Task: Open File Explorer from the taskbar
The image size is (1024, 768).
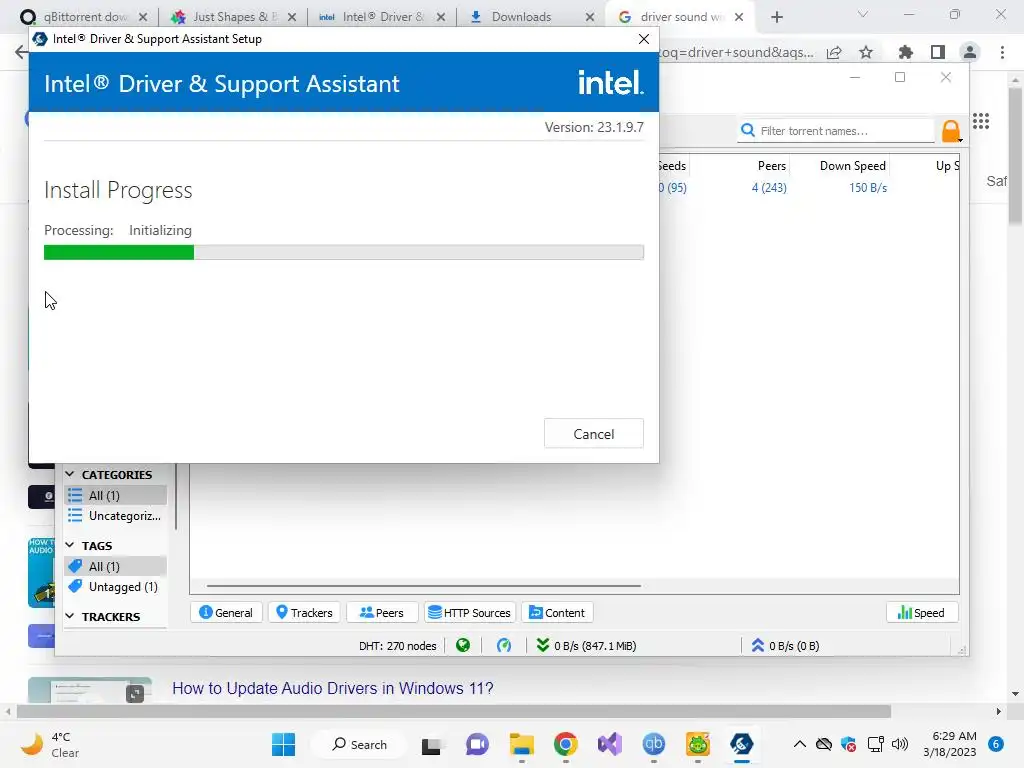Action: coord(521,744)
